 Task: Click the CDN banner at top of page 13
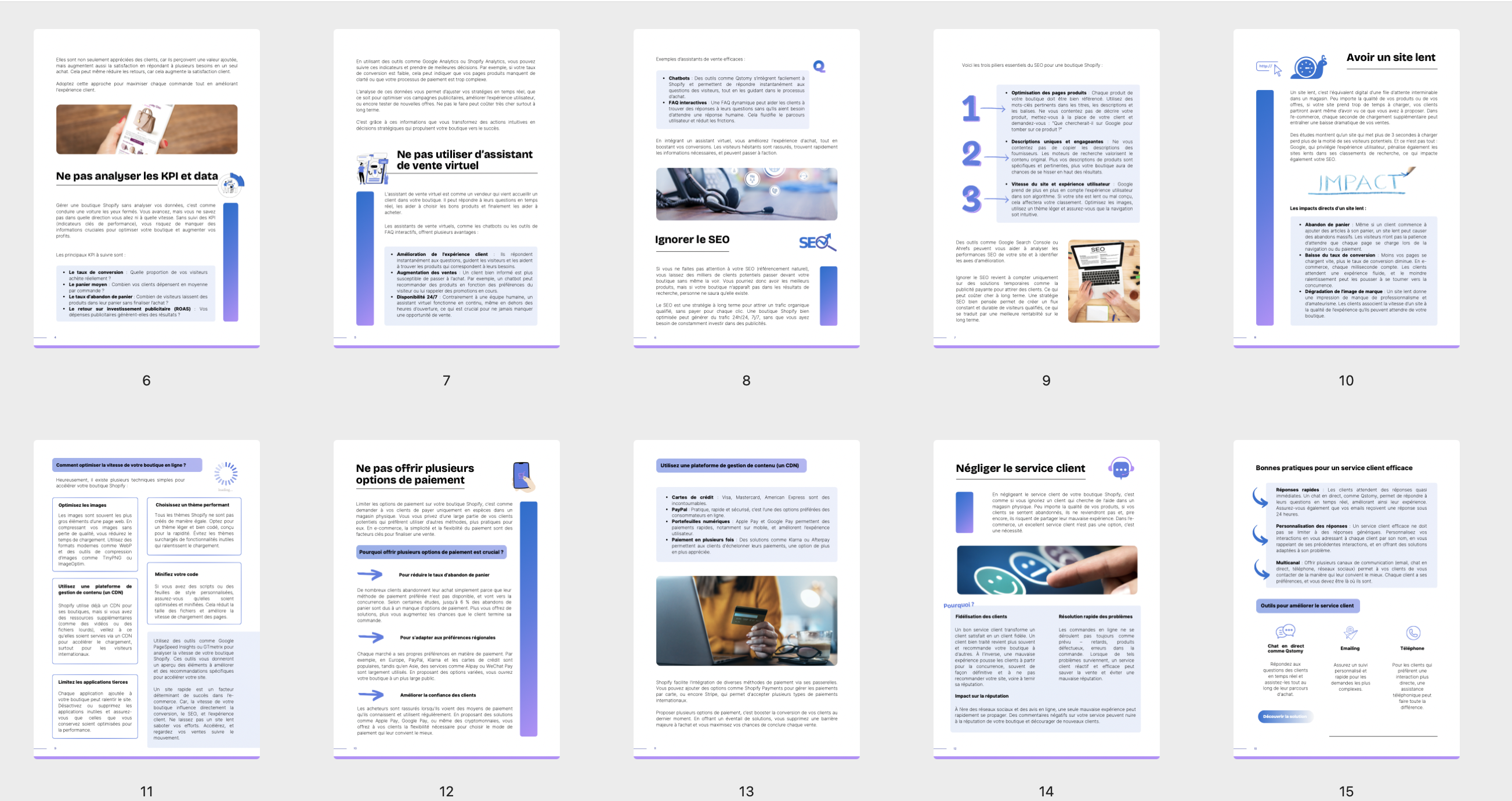coord(730,465)
